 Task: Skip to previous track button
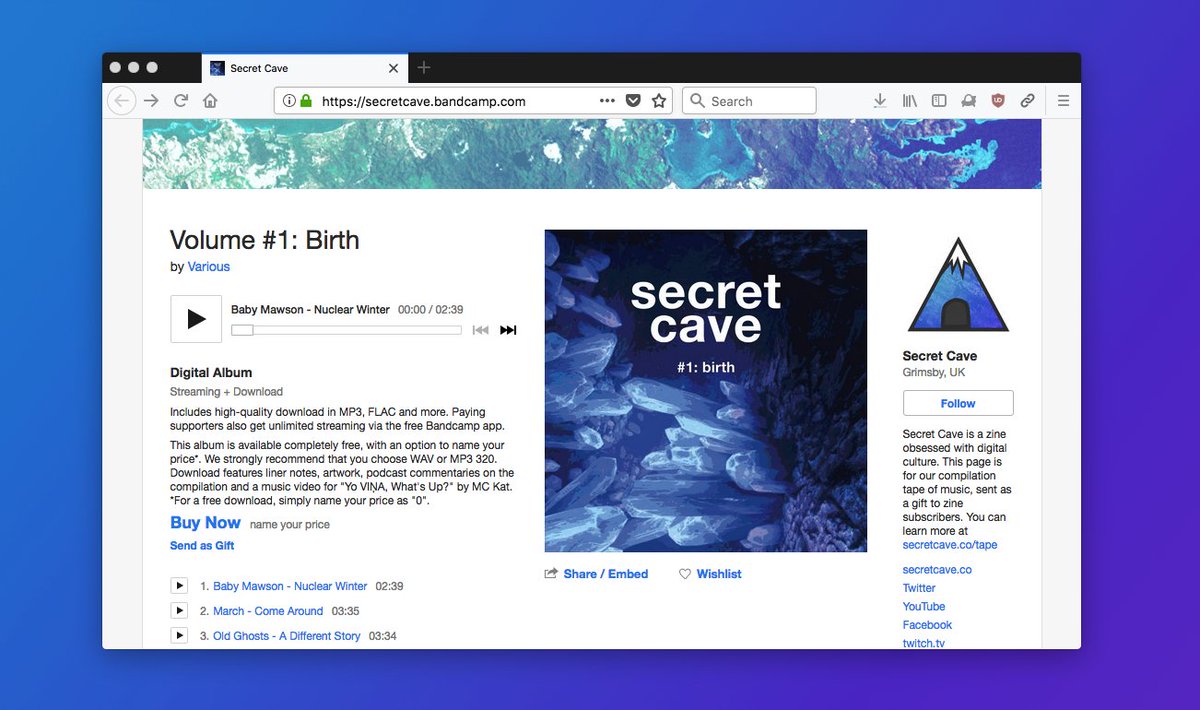click(x=481, y=330)
